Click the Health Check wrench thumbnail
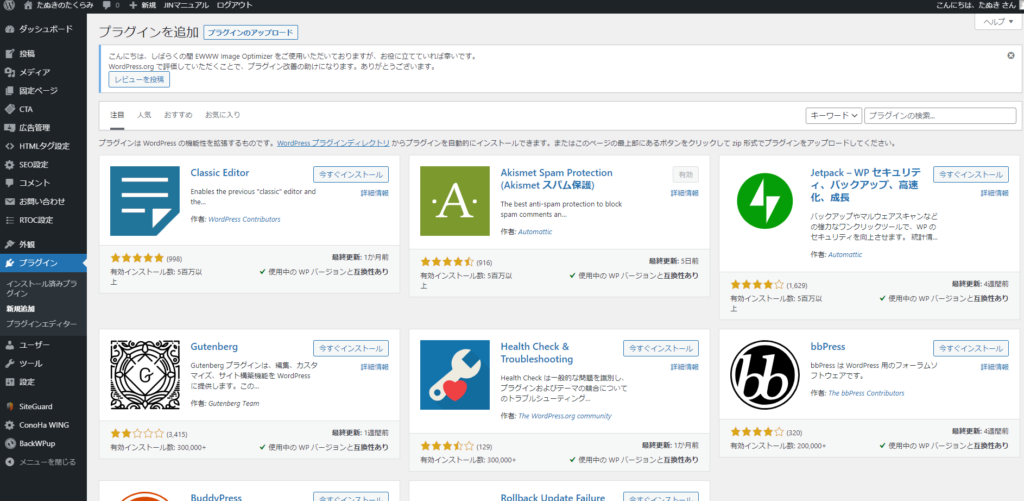 click(x=455, y=375)
